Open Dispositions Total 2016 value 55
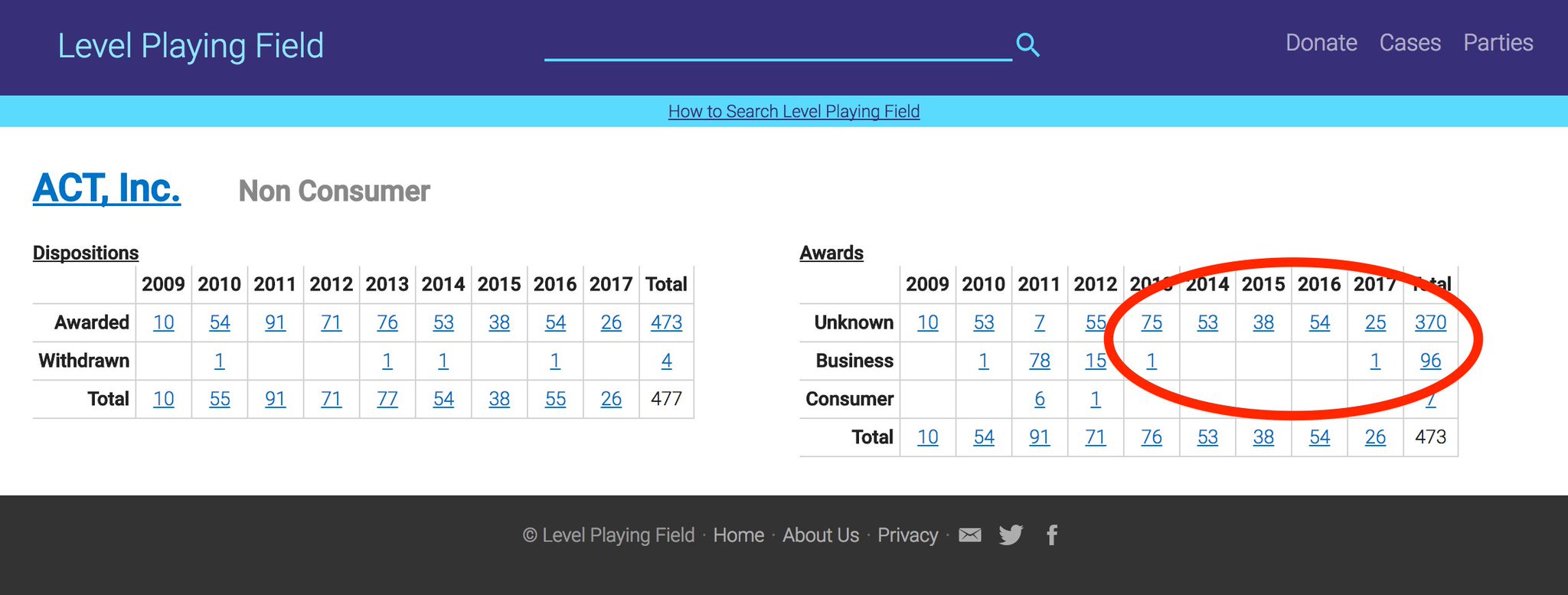This screenshot has height=595, width=1568. pos(555,399)
